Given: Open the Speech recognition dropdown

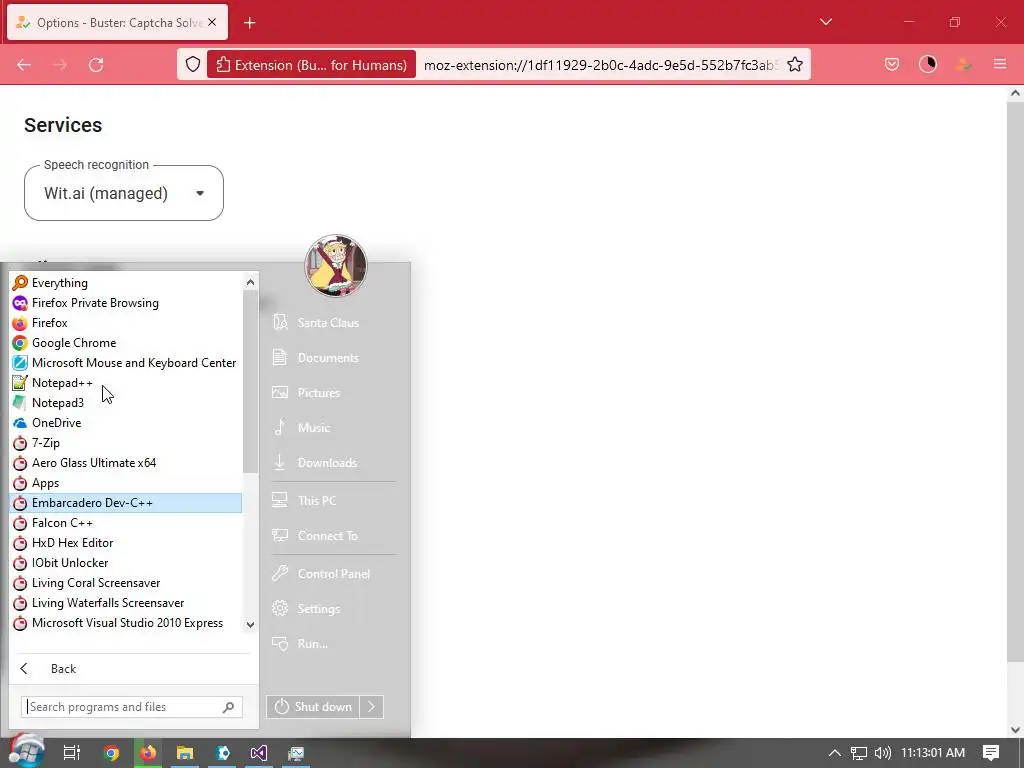Looking at the screenshot, I should coord(124,193).
